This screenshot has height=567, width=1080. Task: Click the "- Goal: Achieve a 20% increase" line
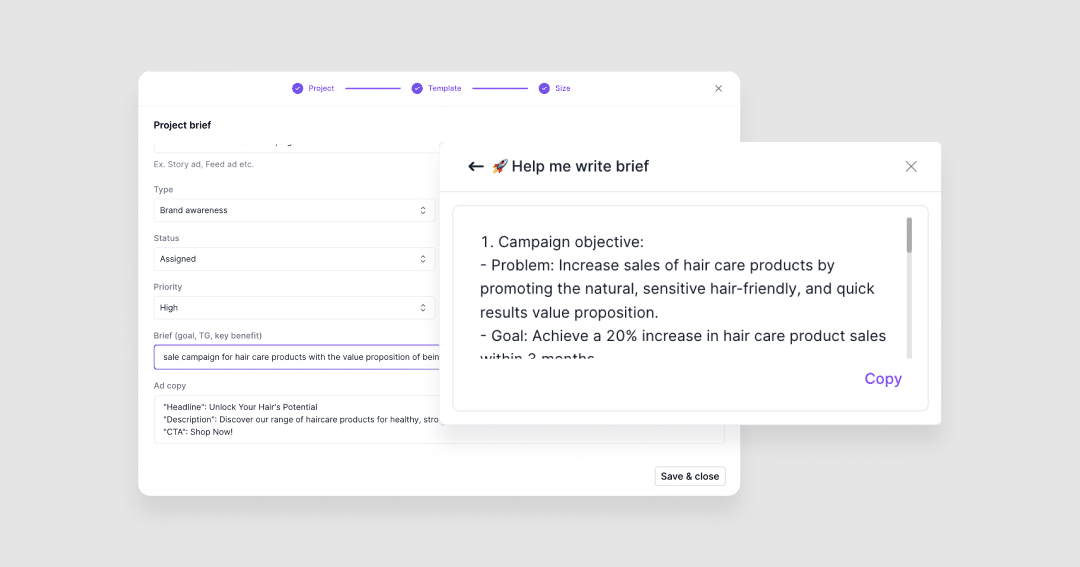(683, 336)
